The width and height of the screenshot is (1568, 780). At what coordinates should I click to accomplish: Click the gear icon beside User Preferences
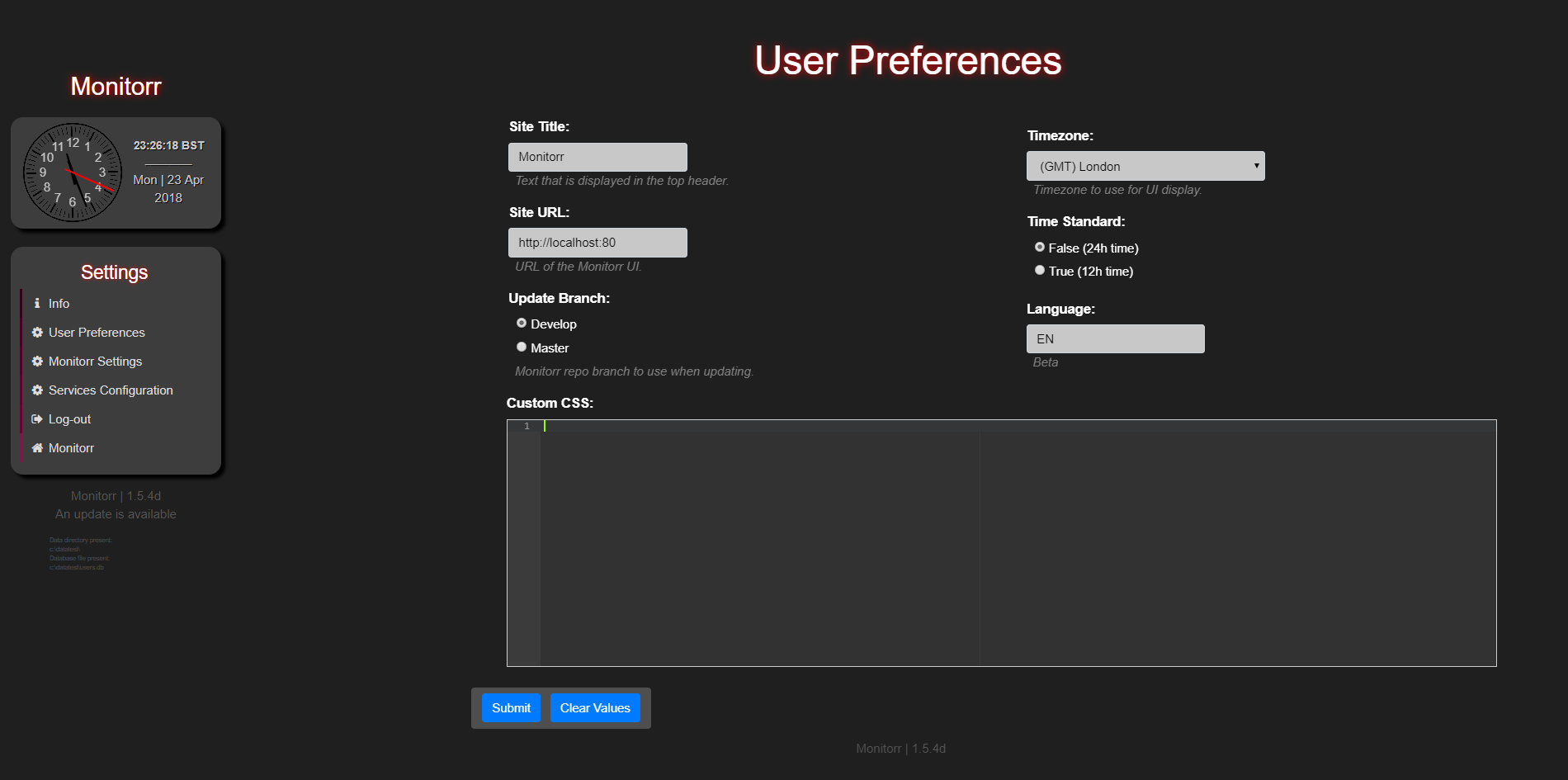coord(36,332)
